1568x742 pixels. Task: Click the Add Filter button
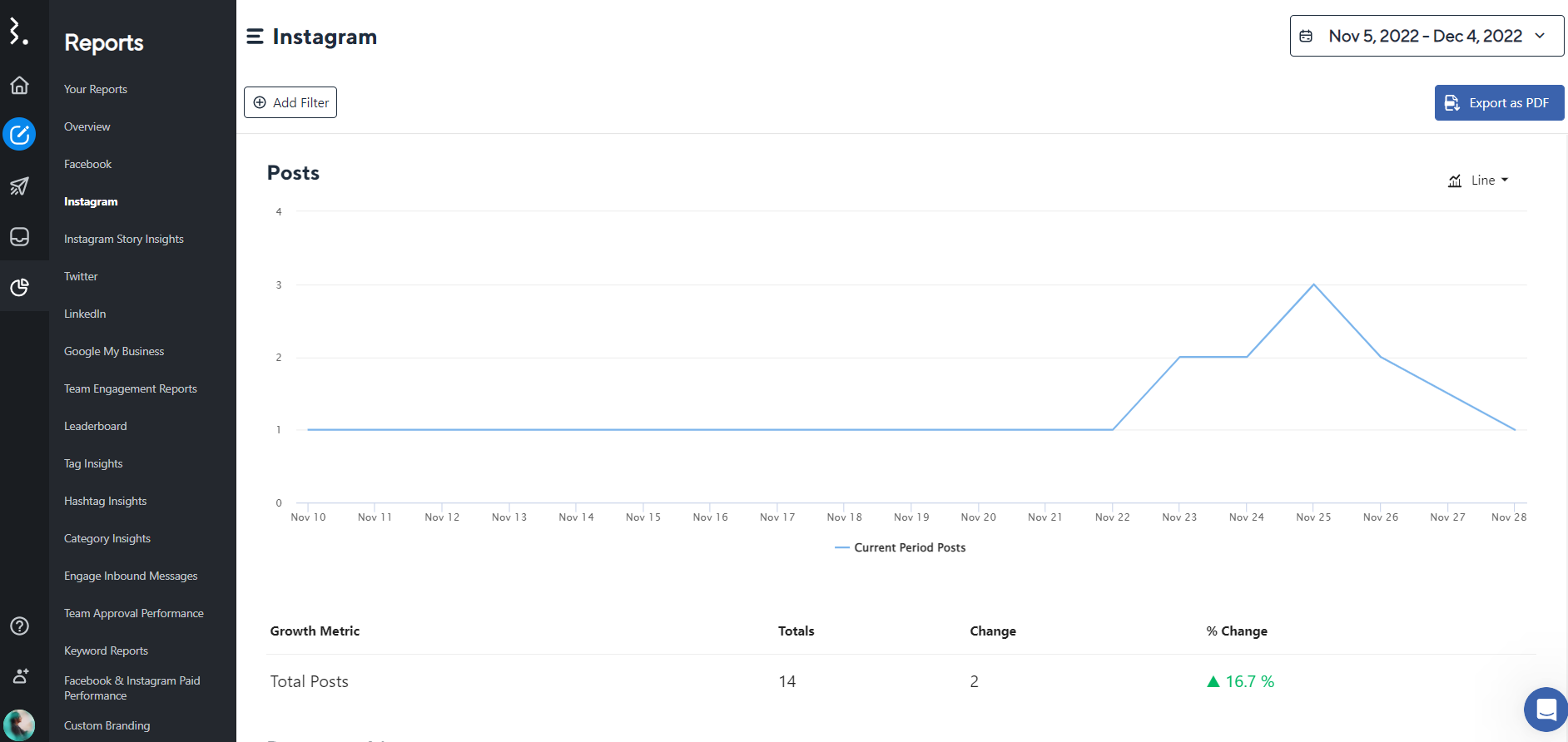click(x=290, y=102)
